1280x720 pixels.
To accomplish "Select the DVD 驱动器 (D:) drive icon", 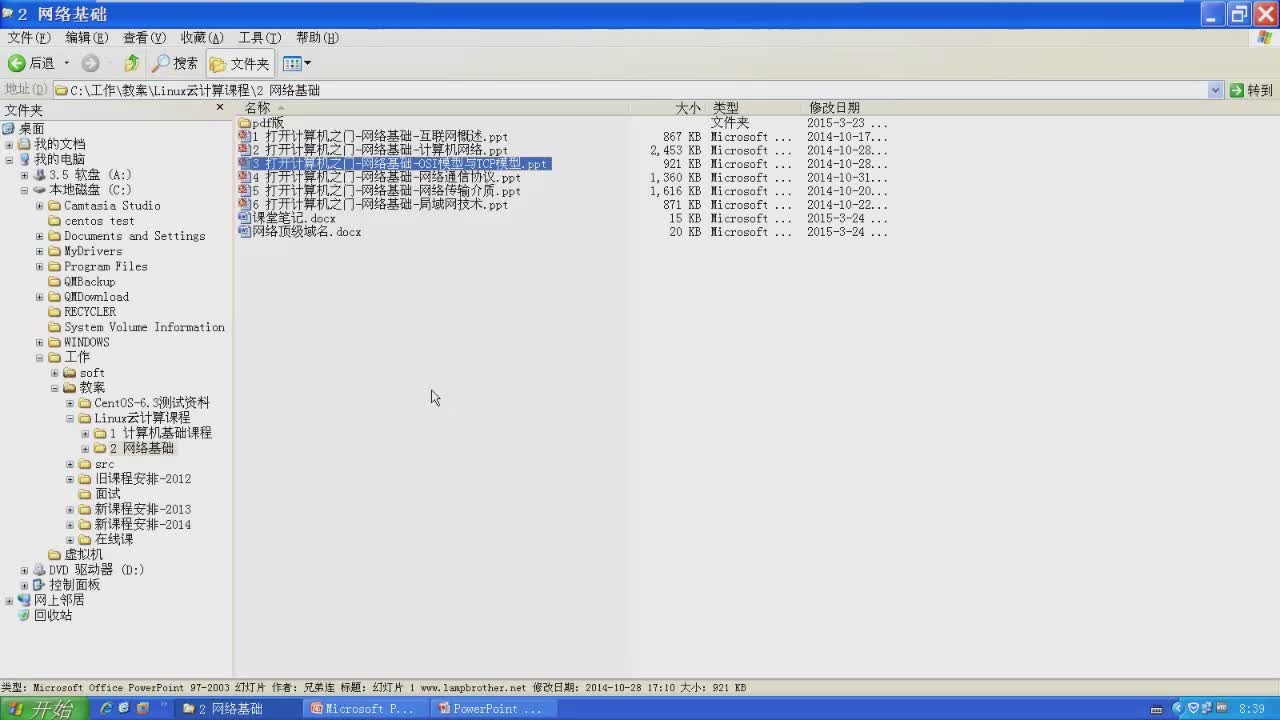I will (40, 570).
